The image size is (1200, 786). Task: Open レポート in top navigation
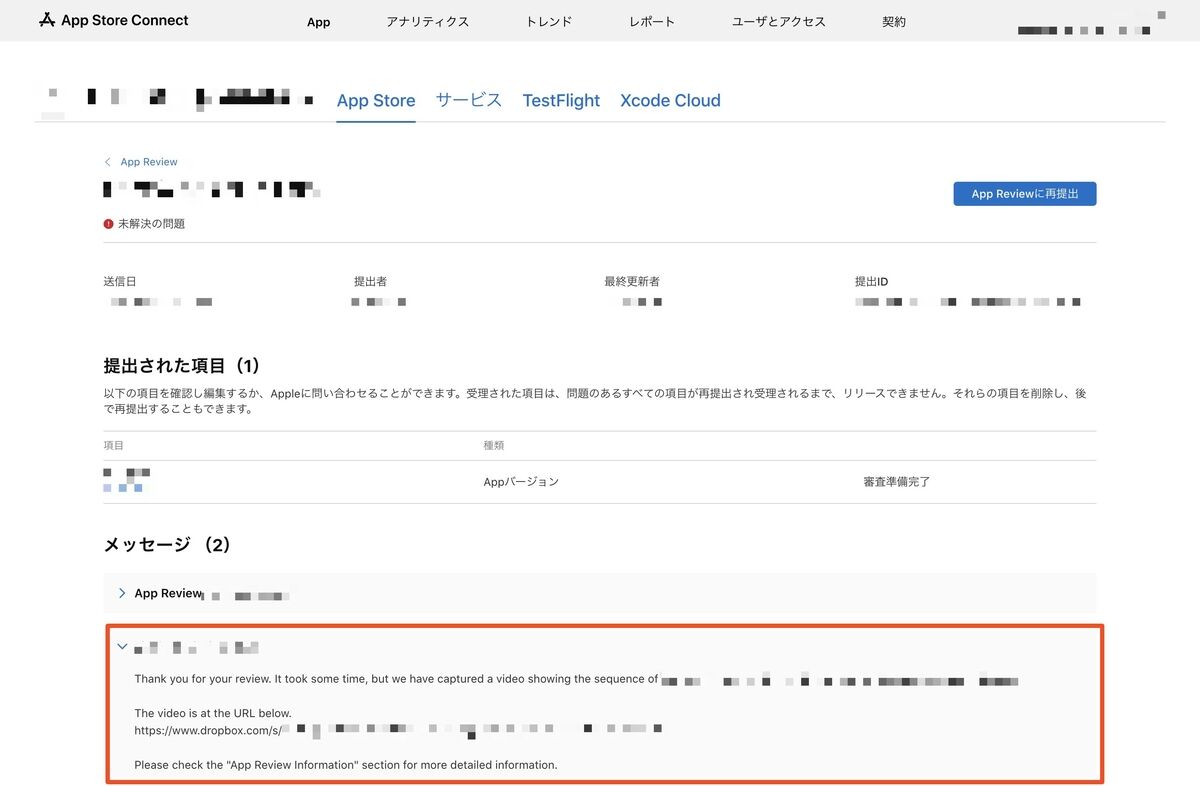652,21
